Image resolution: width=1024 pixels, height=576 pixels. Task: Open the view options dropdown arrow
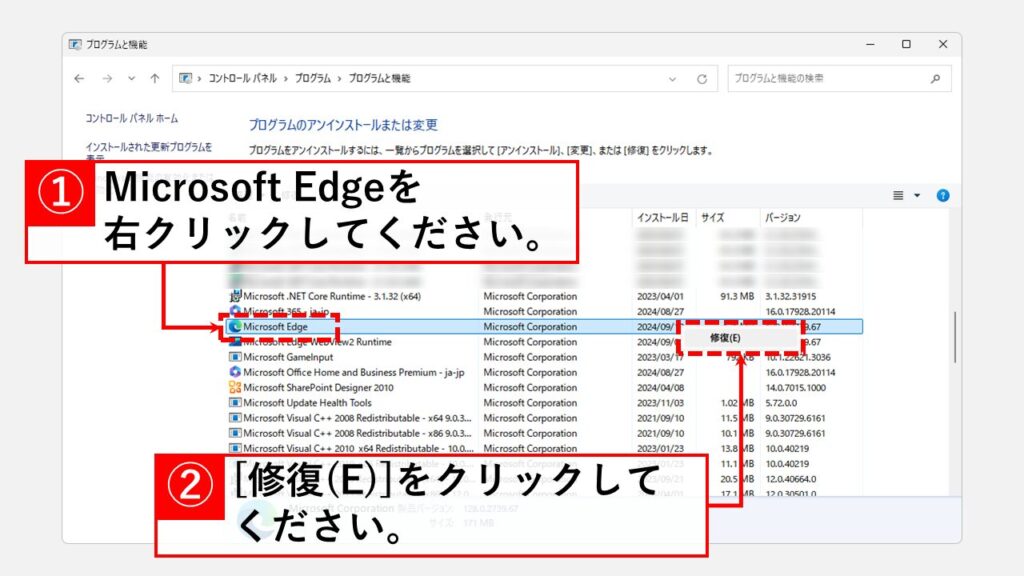click(x=917, y=196)
